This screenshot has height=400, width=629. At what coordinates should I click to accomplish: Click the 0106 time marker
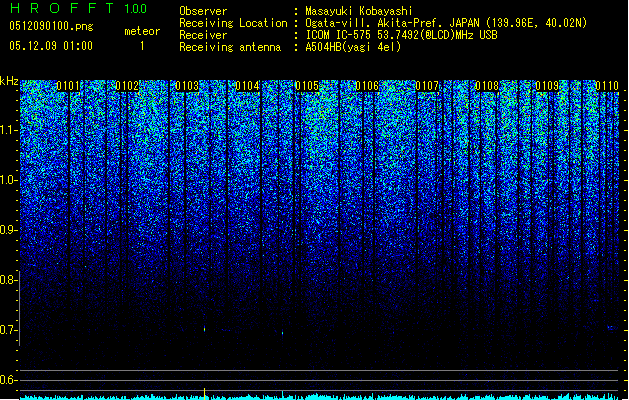(x=367, y=86)
